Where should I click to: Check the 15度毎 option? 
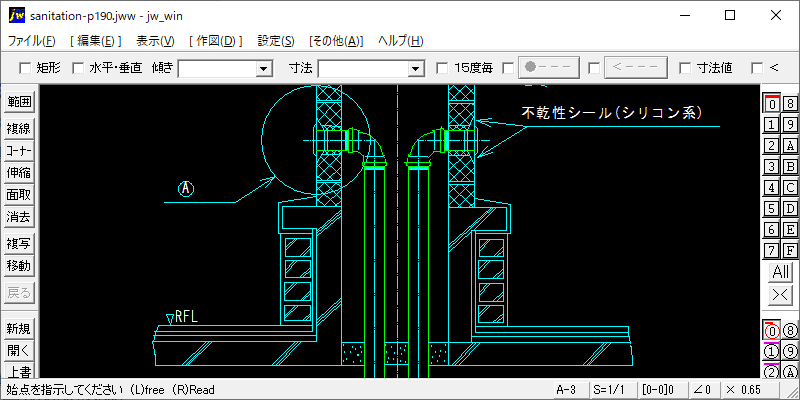(442, 68)
